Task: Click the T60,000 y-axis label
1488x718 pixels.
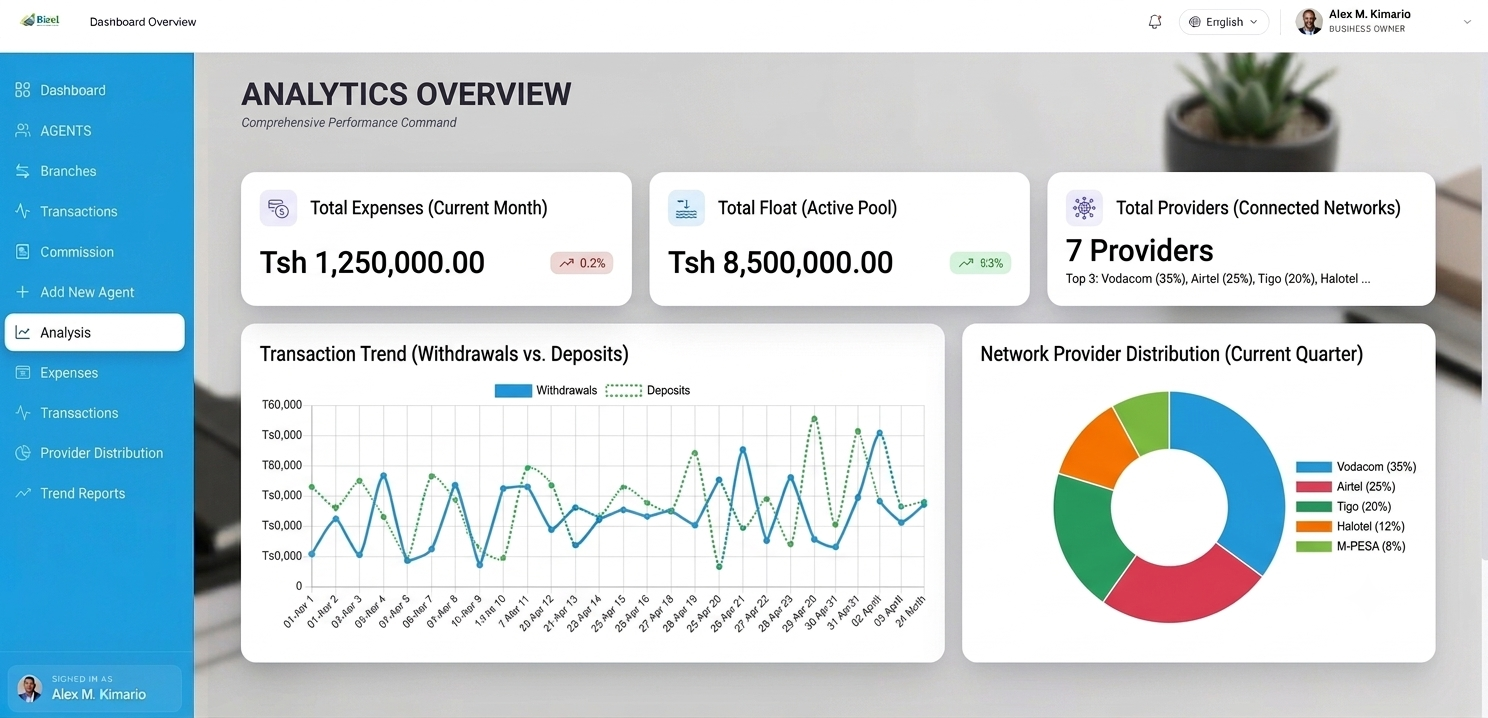Action: (x=282, y=405)
